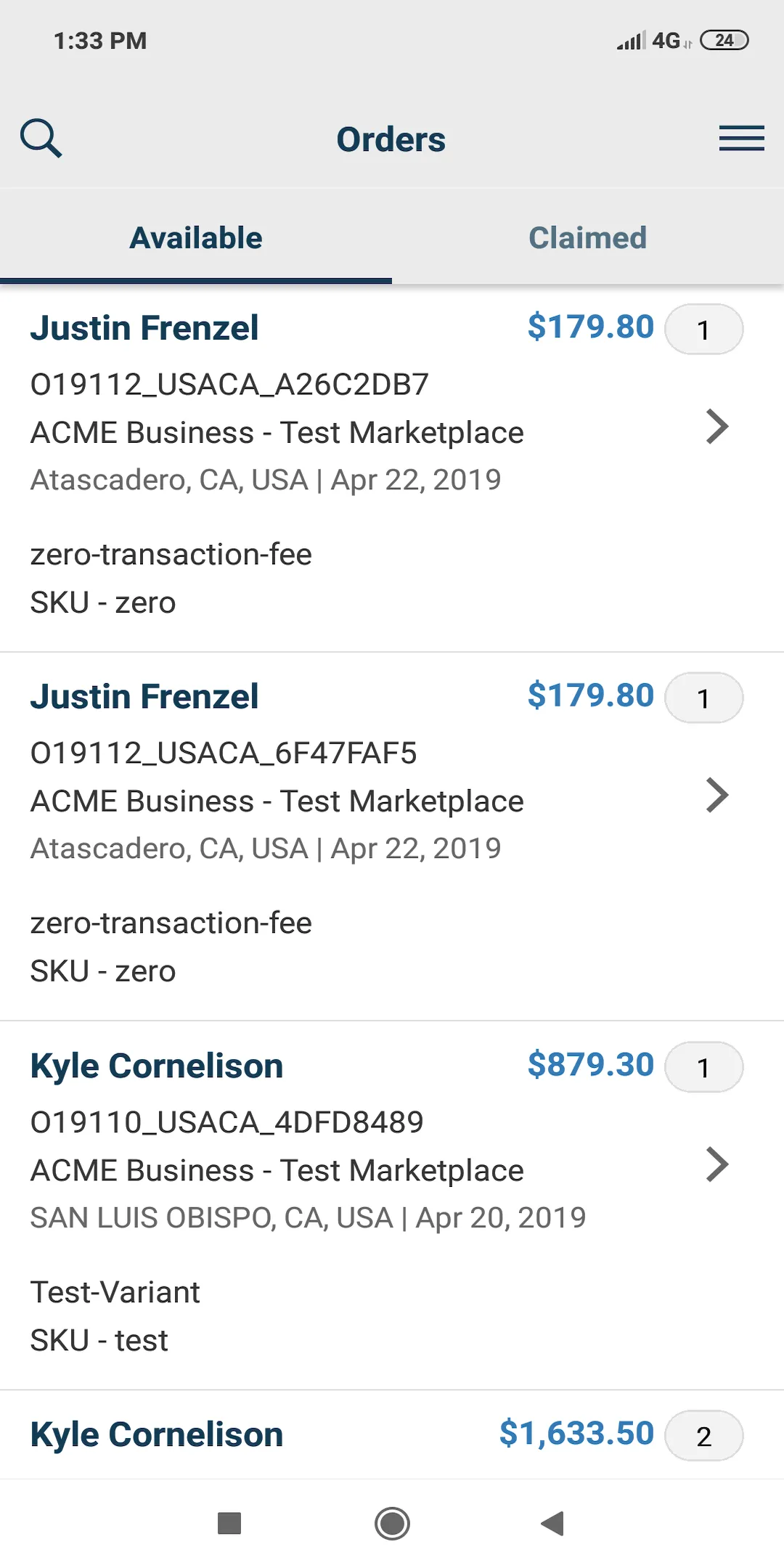
Task: Open first Justin Frenzel order name
Action: point(144,327)
